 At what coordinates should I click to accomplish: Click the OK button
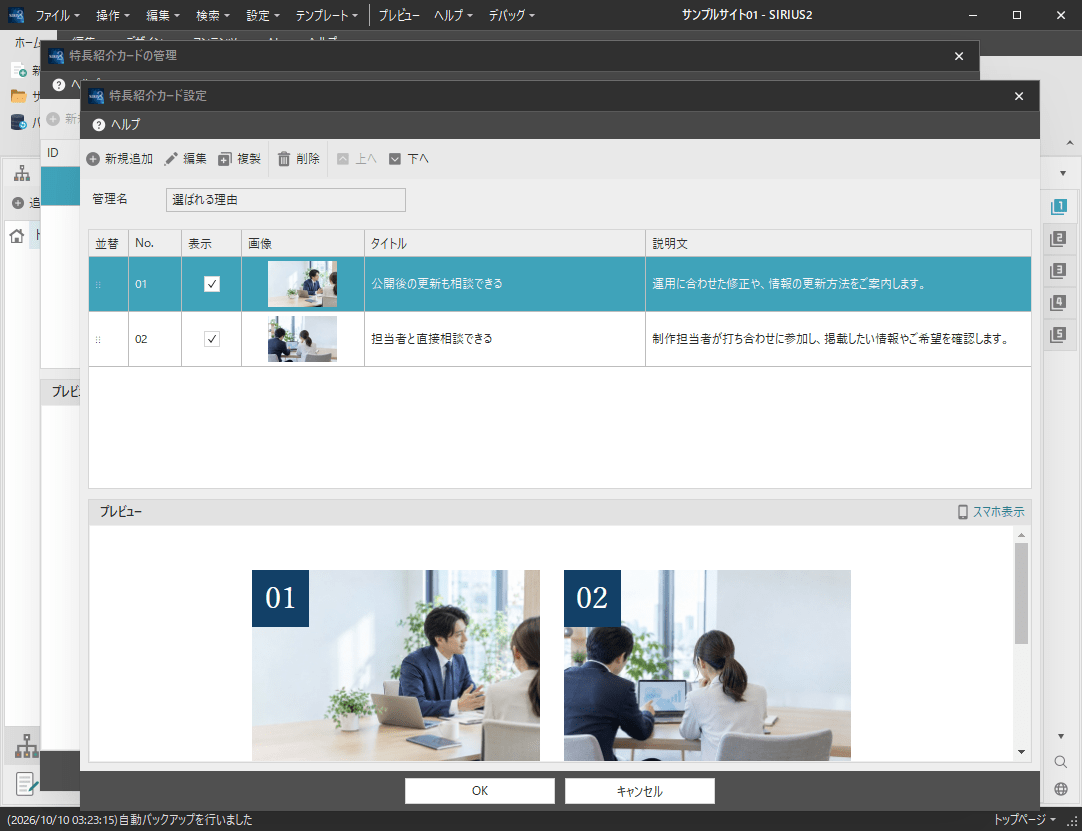point(480,791)
